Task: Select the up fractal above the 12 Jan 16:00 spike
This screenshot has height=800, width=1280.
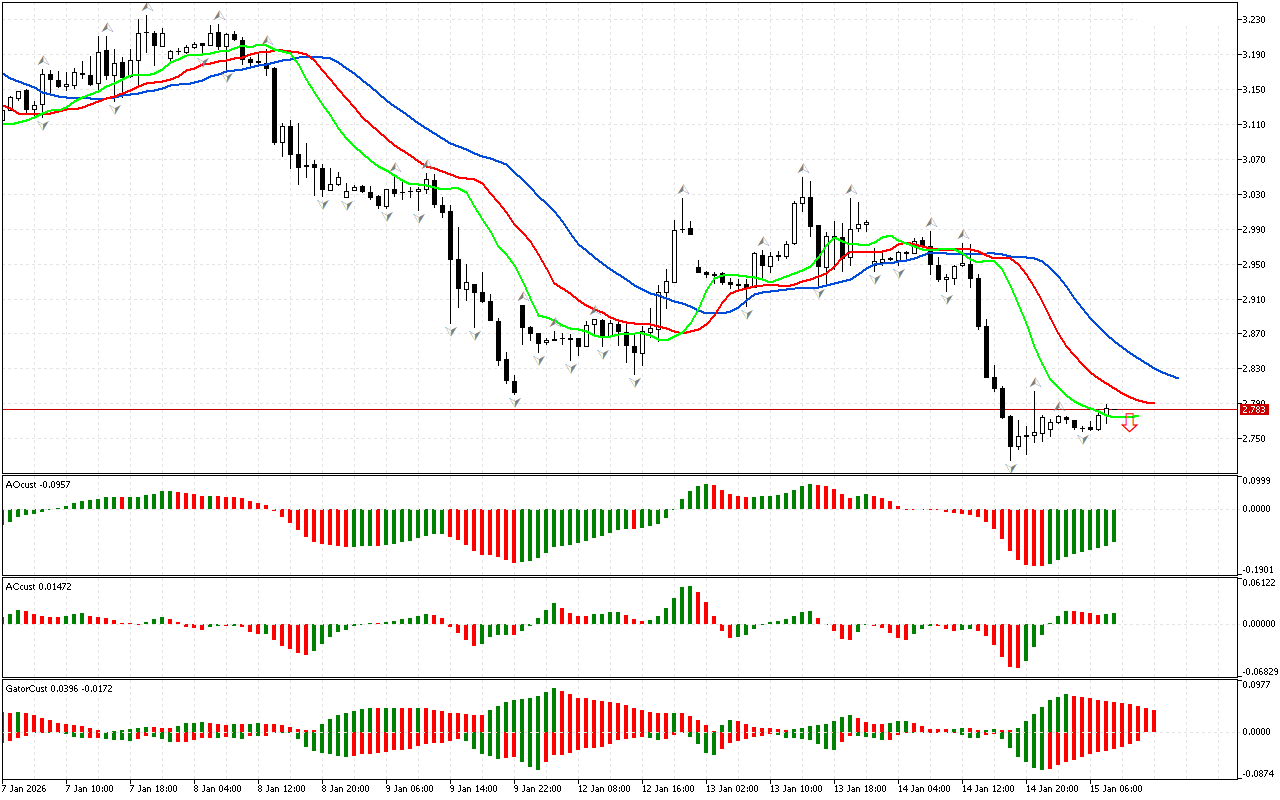Action: 683,188
